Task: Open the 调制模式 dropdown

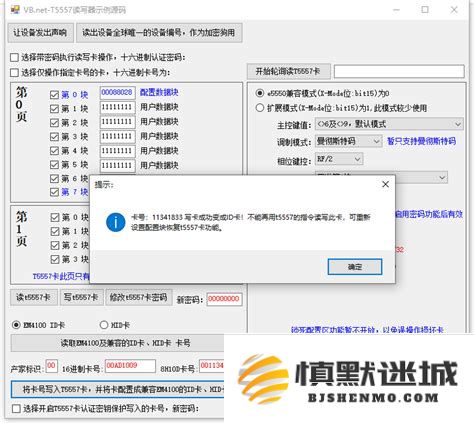Action: coord(348,141)
